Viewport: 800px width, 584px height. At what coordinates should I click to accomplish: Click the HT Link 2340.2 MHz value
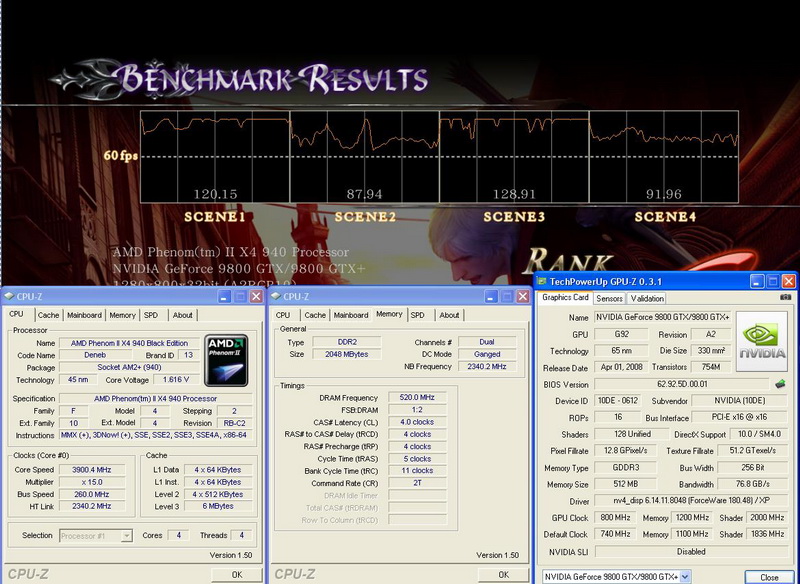(92, 506)
